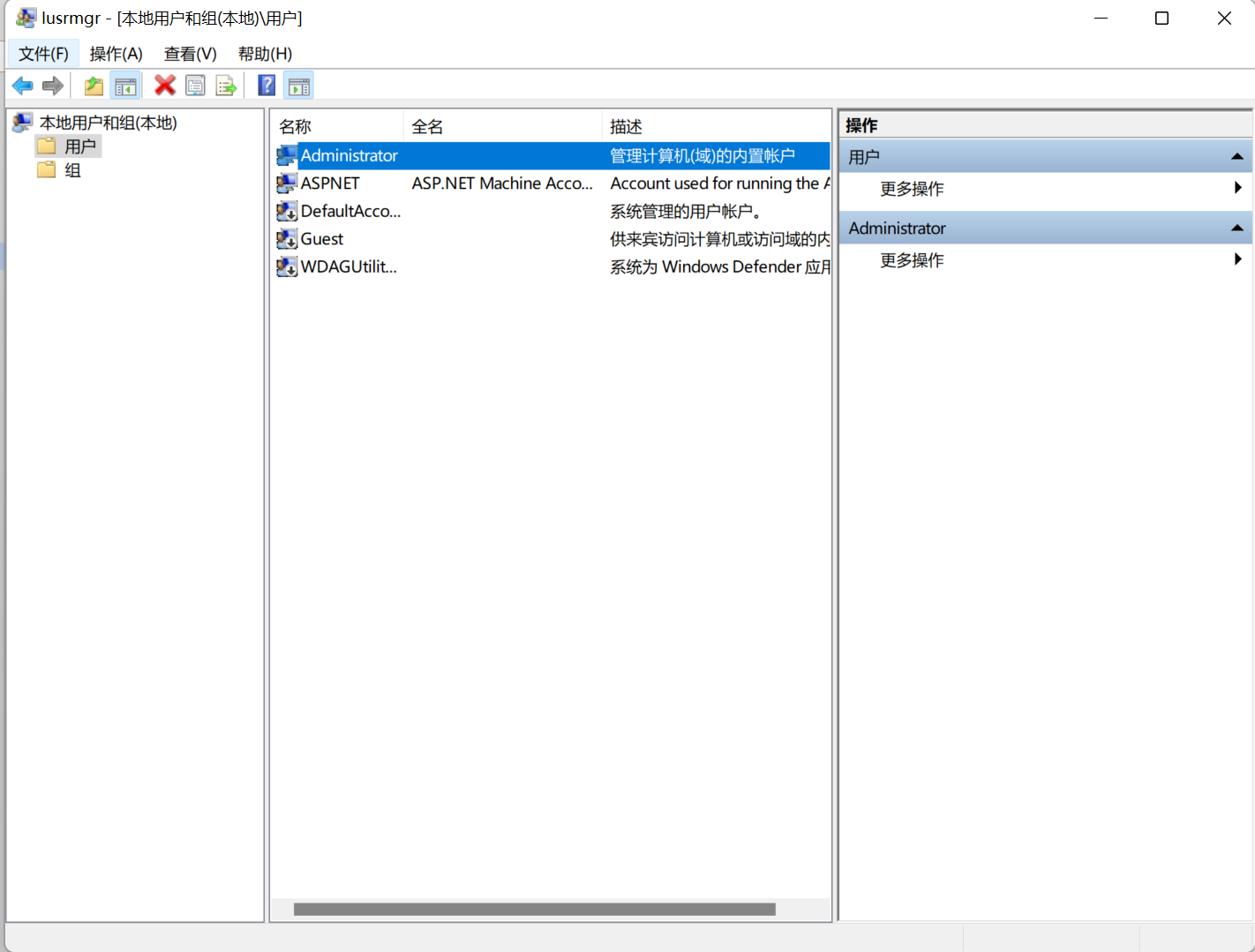The height and width of the screenshot is (952, 1255).
Task: Click the Back arrow toolbar icon
Action: tap(22, 86)
